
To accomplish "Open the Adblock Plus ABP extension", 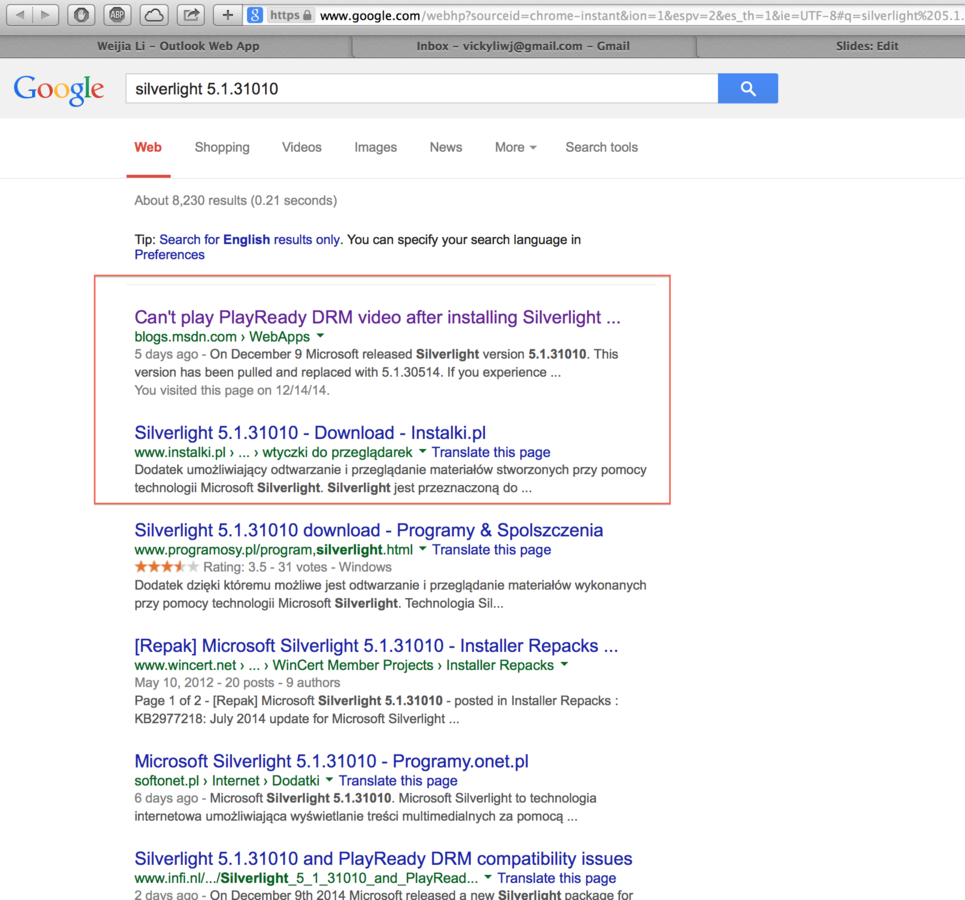I will [x=117, y=14].
